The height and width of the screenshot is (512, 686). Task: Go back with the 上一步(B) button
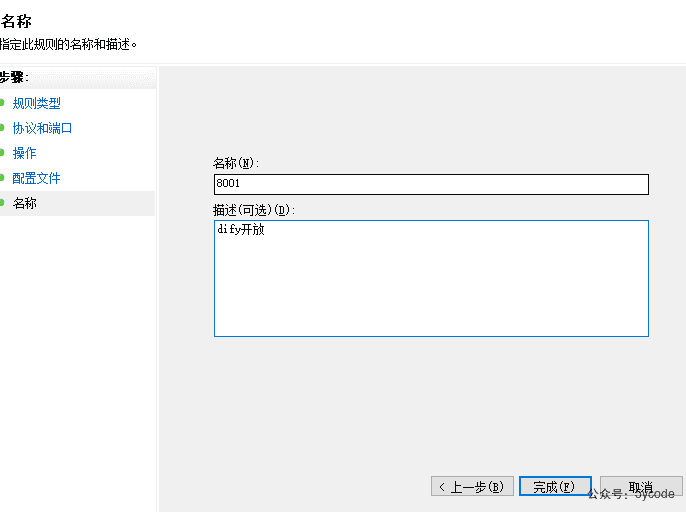(x=472, y=486)
